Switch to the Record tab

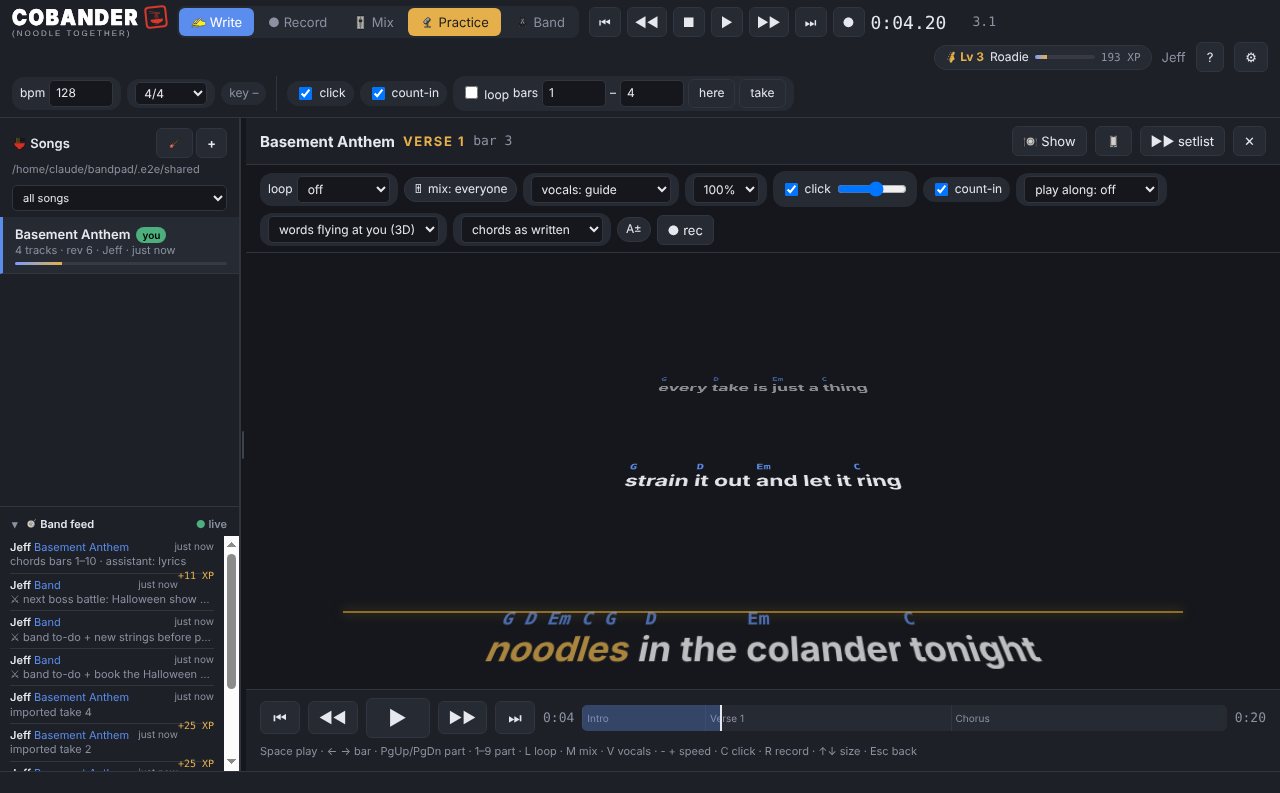pyautogui.click(x=298, y=22)
